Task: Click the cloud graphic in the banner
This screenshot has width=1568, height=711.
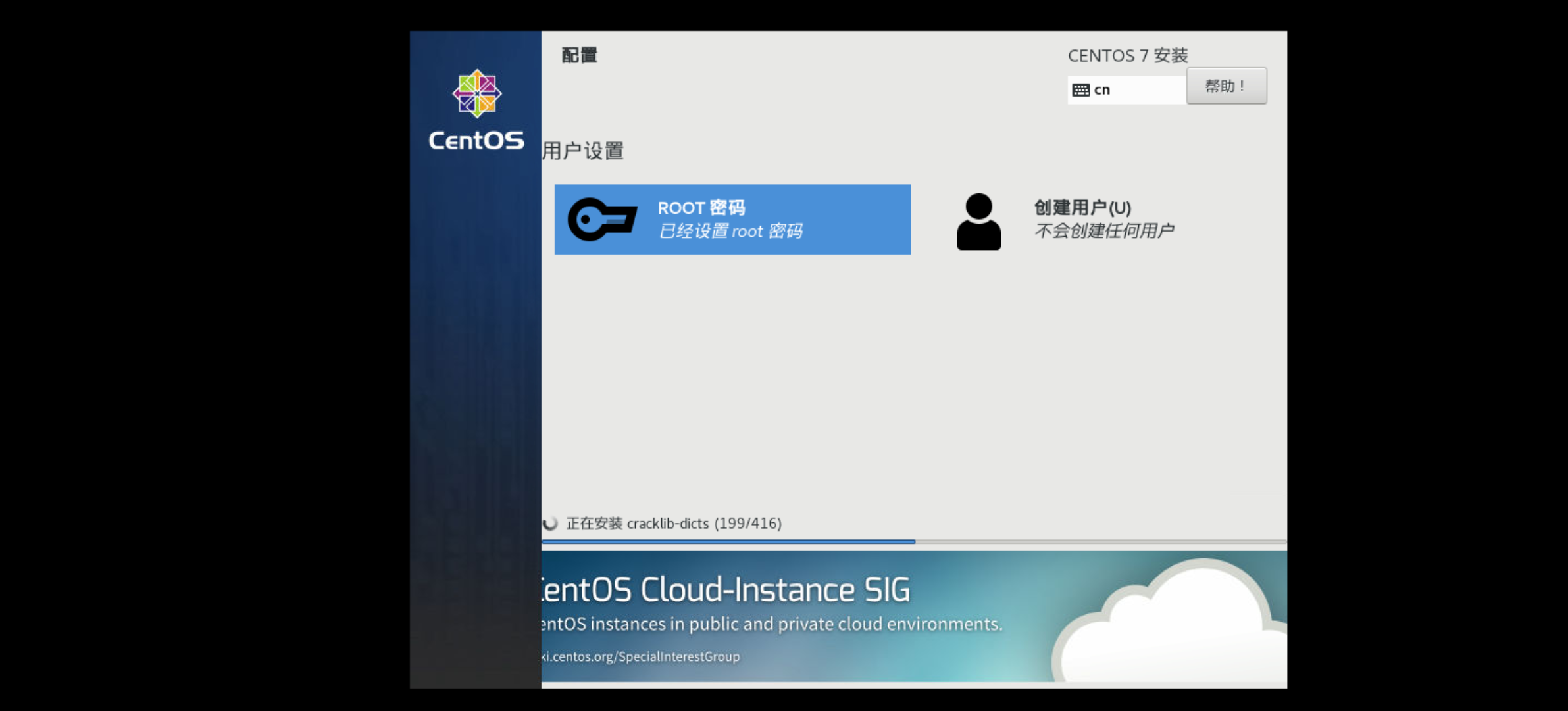Action: pyautogui.click(x=1169, y=620)
